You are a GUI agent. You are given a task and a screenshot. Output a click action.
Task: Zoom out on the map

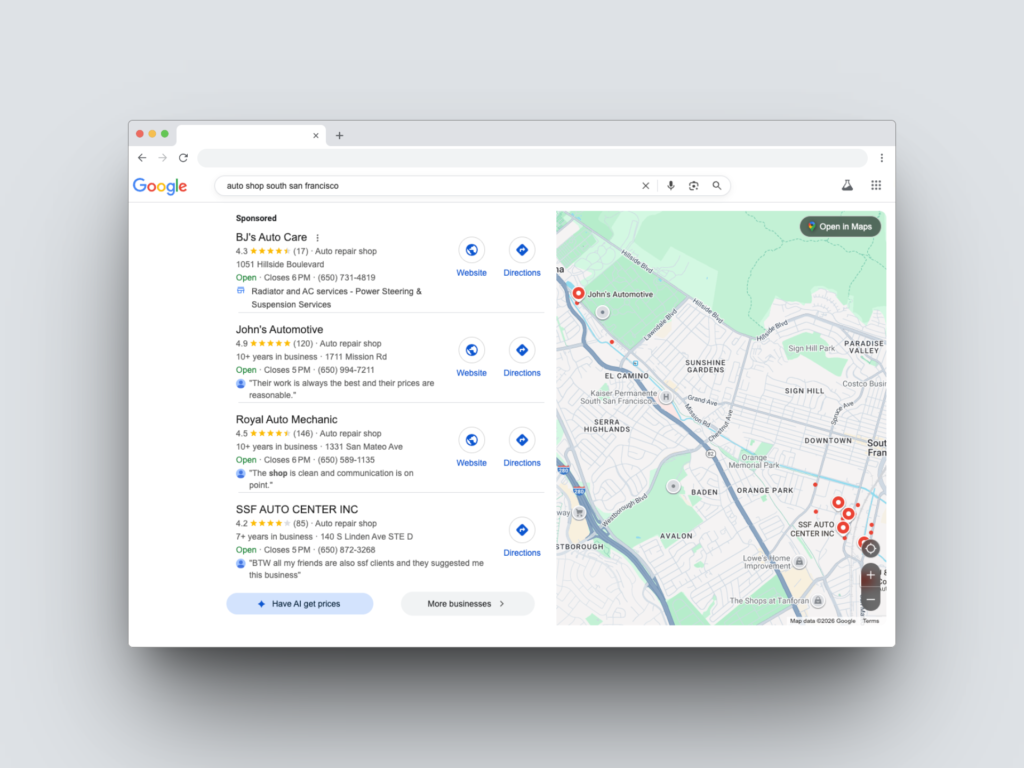(x=869, y=597)
